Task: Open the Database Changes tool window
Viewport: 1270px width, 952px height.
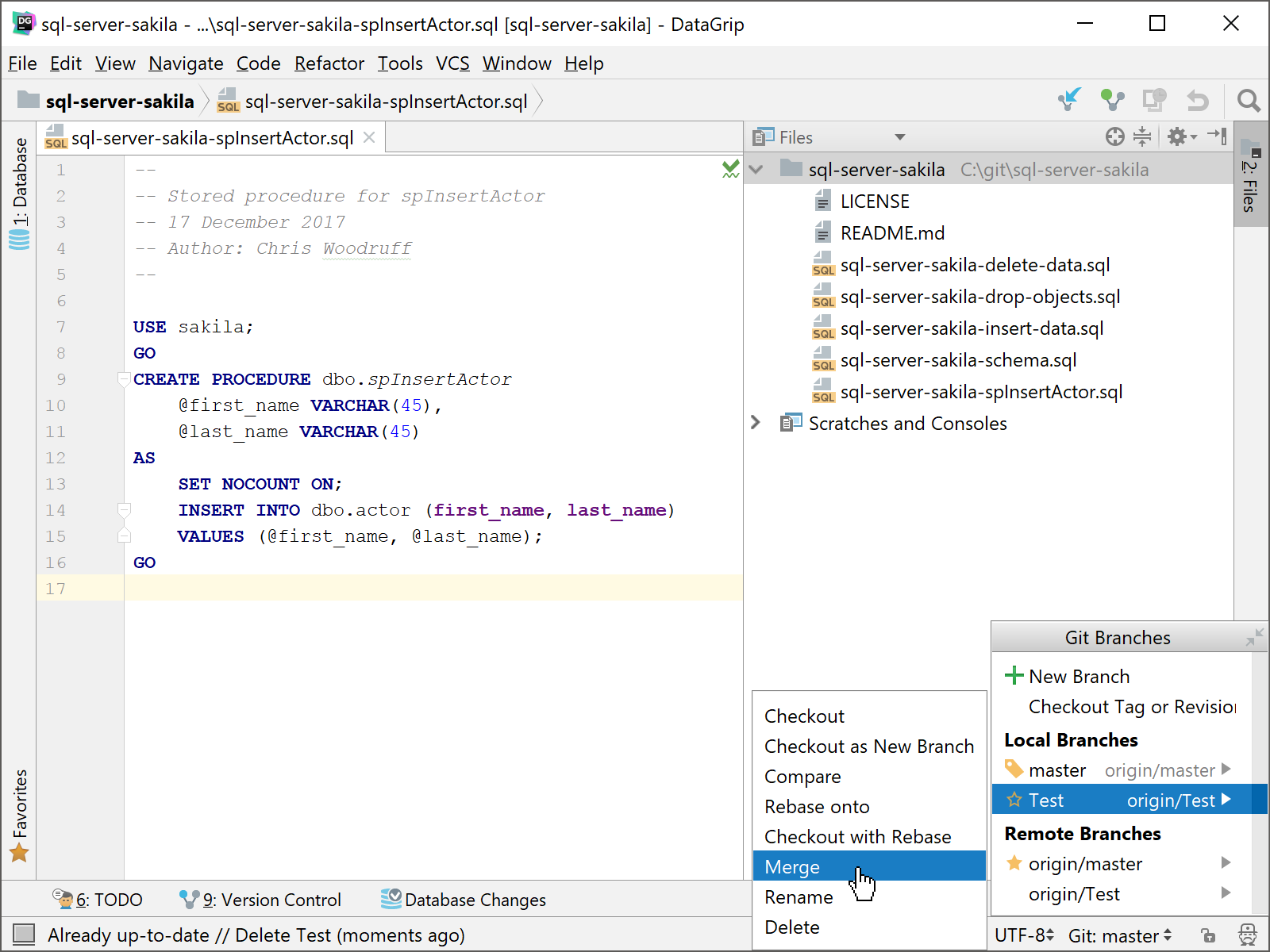Action: [x=464, y=900]
